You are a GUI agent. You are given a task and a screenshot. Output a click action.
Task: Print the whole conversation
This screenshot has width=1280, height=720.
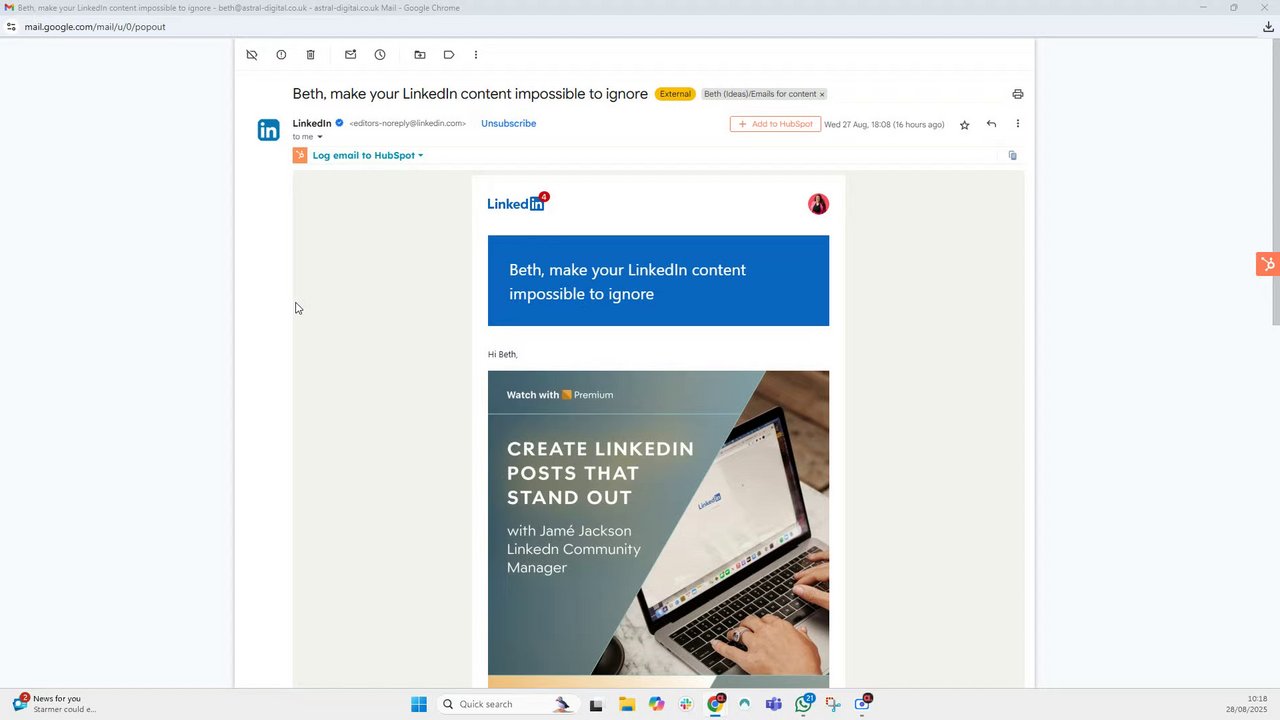pyautogui.click(x=1018, y=94)
